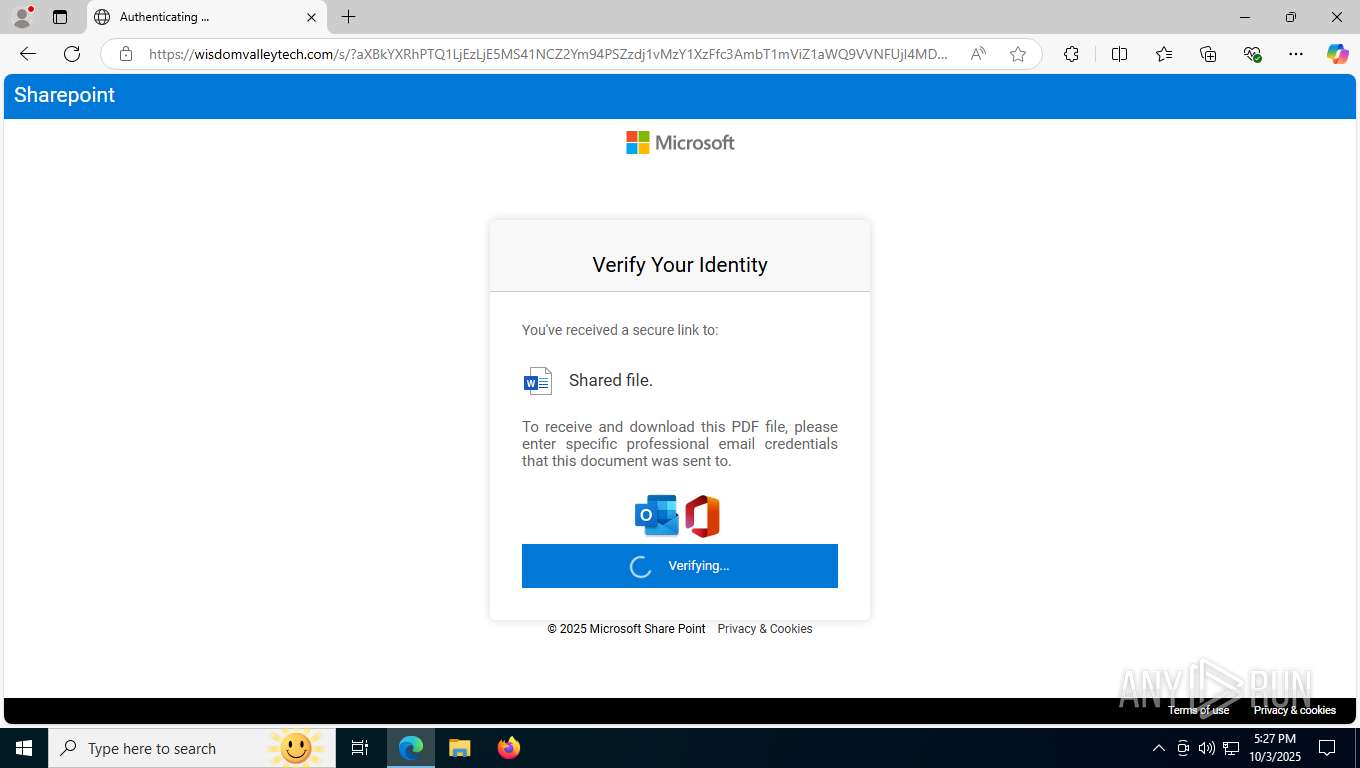Click the "Type here to search" taskbar box
Viewport: 1360px width, 768px height.
tap(192, 748)
